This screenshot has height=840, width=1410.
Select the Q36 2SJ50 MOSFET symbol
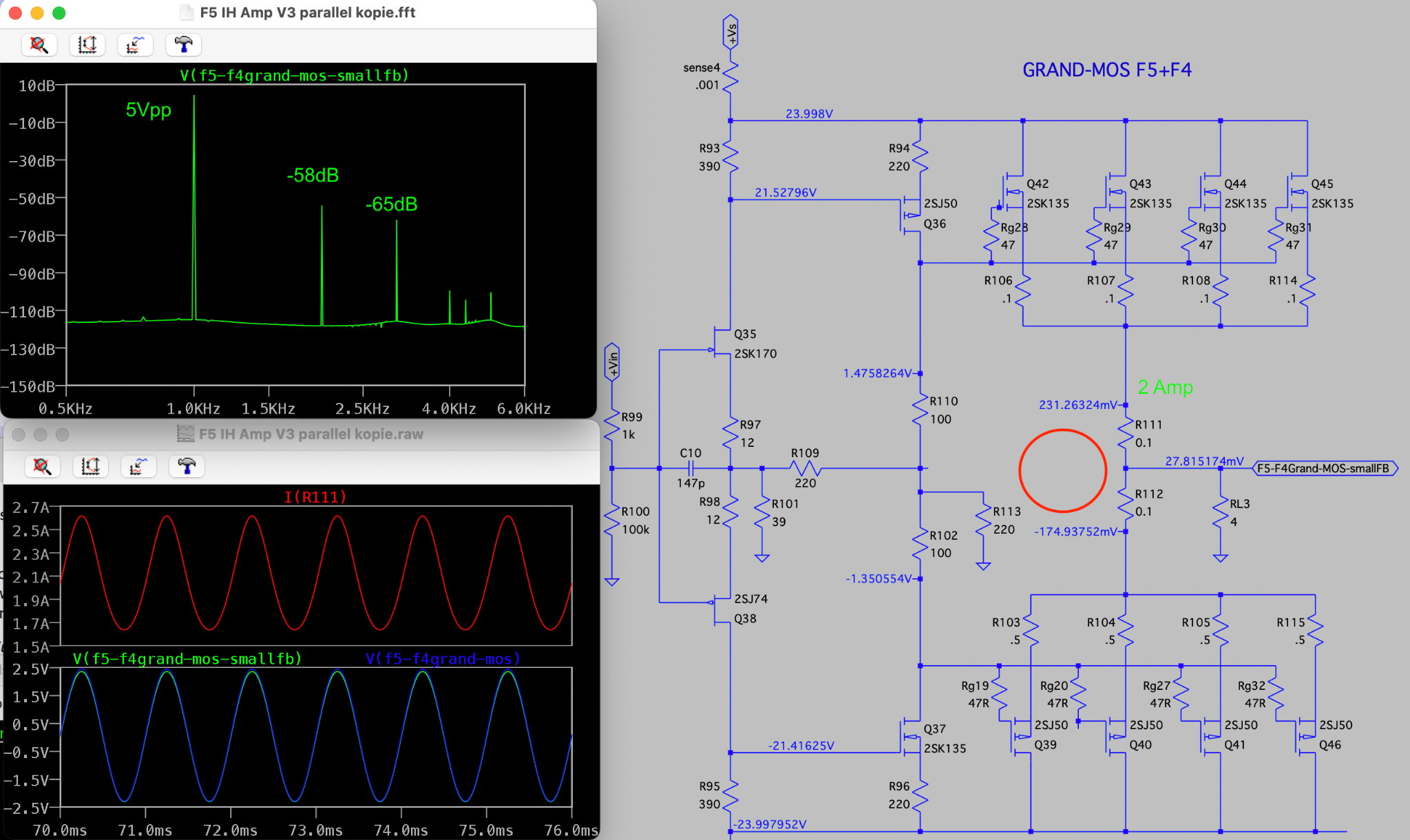pos(911,215)
